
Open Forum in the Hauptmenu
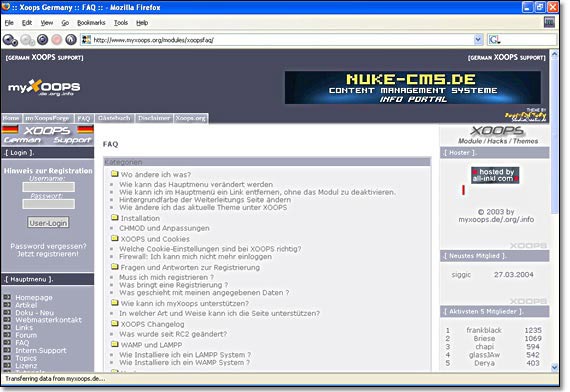click(x=26, y=335)
